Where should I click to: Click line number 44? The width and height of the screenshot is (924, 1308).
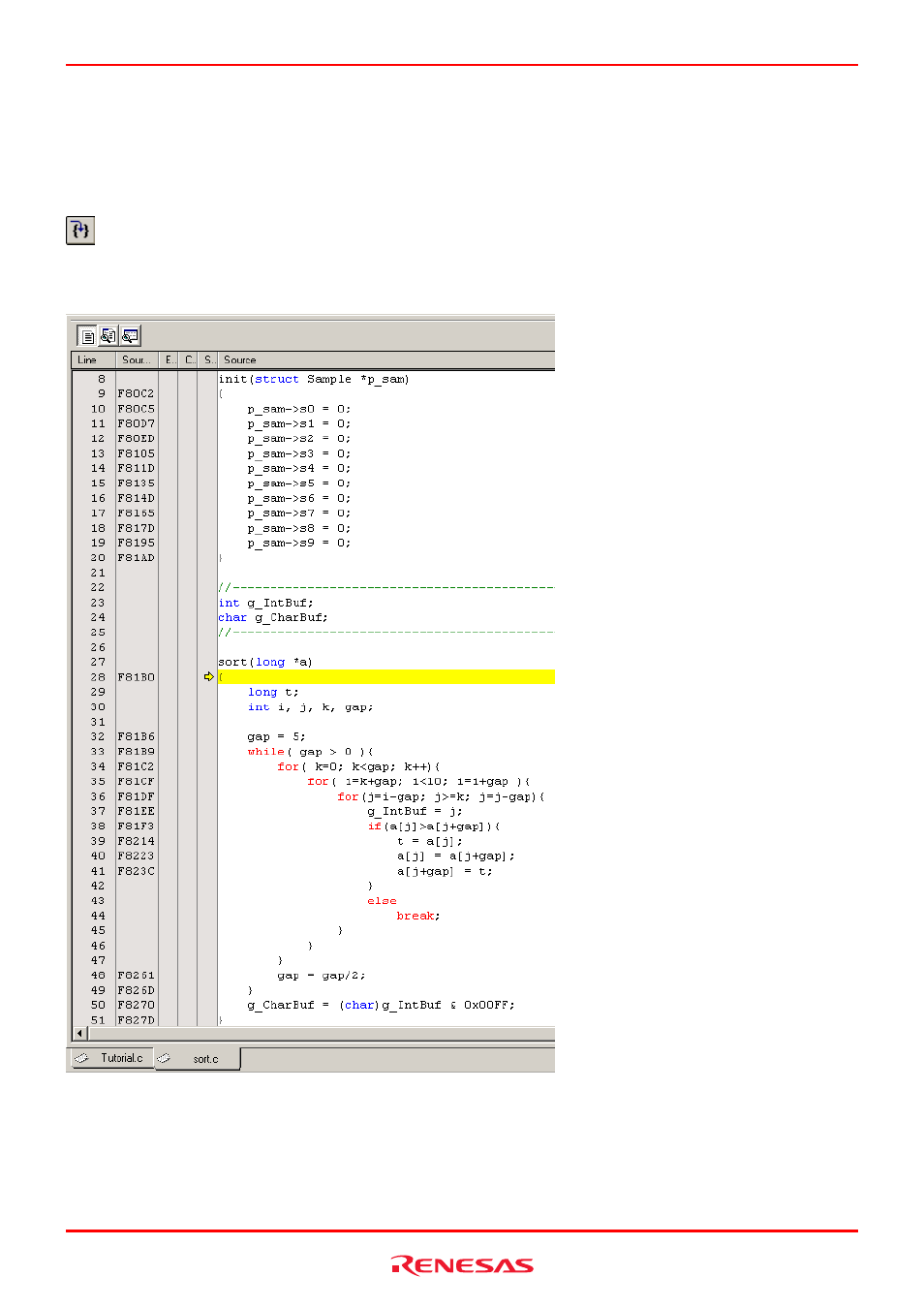[x=98, y=916]
